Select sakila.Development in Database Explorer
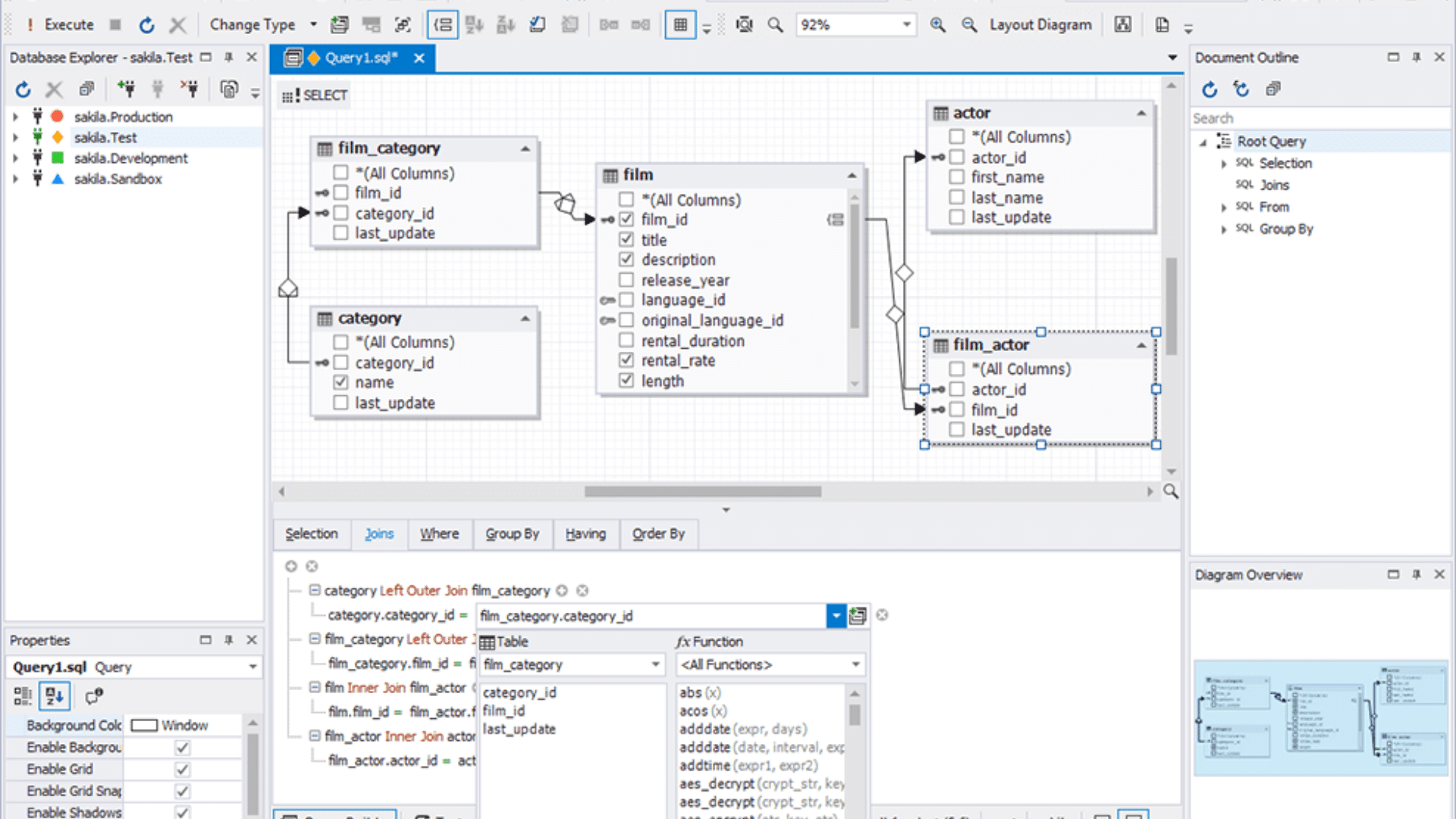 pos(129,158)
